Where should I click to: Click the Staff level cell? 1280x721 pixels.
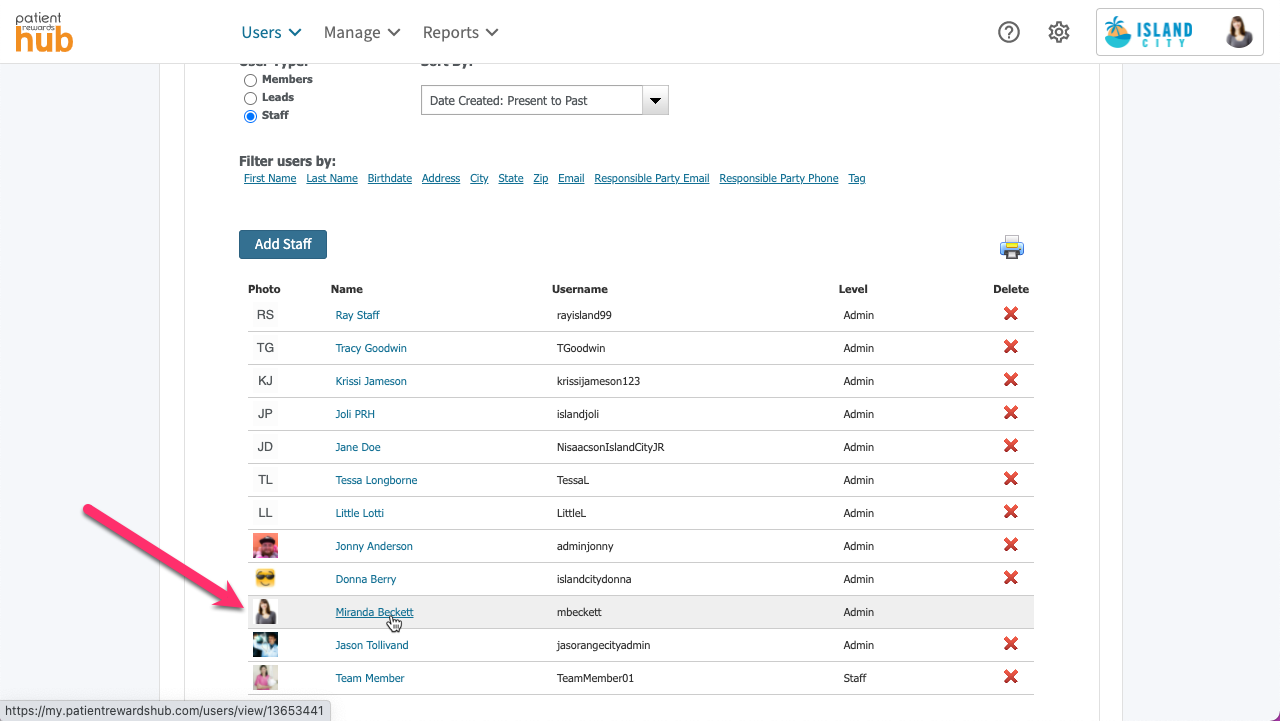tap(855, 678)
